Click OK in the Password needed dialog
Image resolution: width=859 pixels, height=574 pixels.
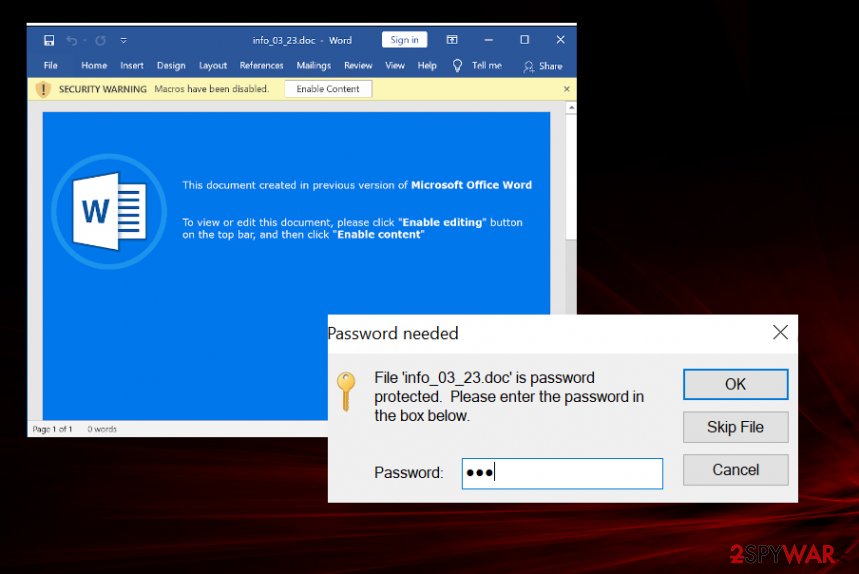click(x=735, y=384)
